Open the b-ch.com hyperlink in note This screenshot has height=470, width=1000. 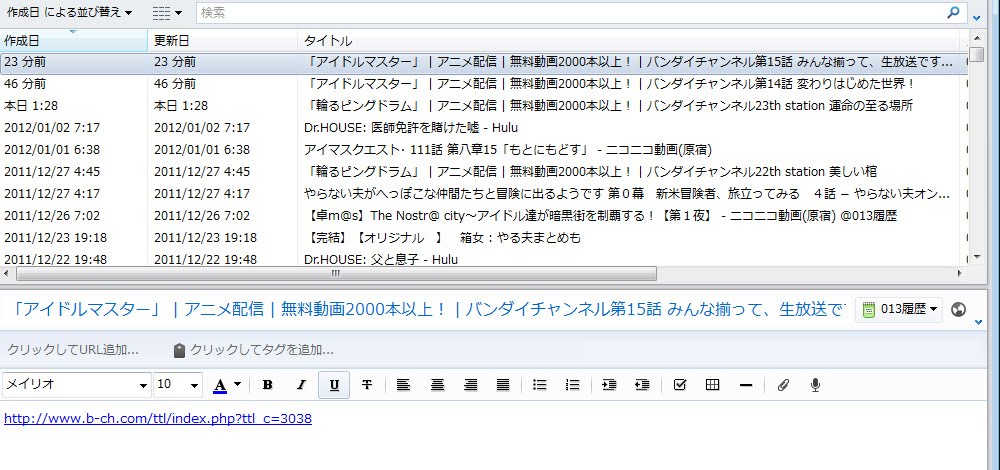158,419
